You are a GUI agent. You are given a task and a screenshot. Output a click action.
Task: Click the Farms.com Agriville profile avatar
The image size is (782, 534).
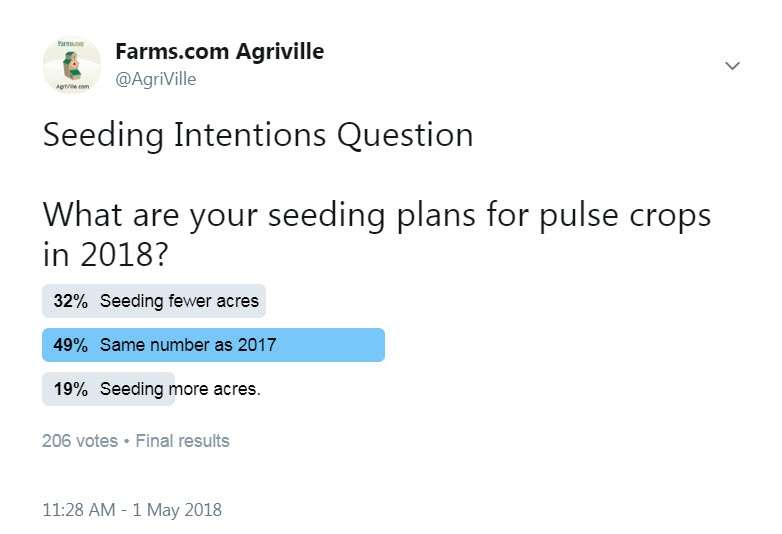point(72,65)
